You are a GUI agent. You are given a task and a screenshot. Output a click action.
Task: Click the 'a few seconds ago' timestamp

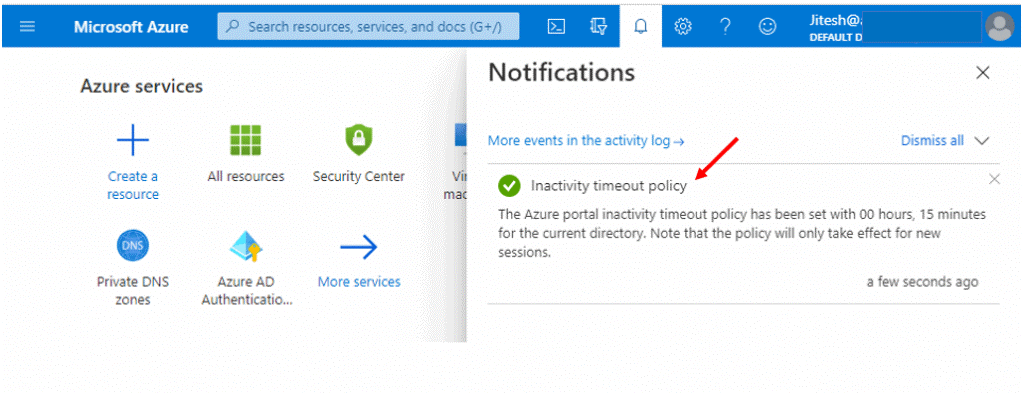pos(922,282)
